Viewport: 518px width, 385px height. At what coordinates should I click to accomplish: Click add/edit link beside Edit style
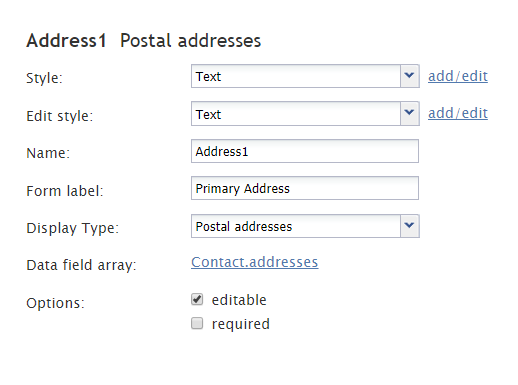(x=458, y=113)
